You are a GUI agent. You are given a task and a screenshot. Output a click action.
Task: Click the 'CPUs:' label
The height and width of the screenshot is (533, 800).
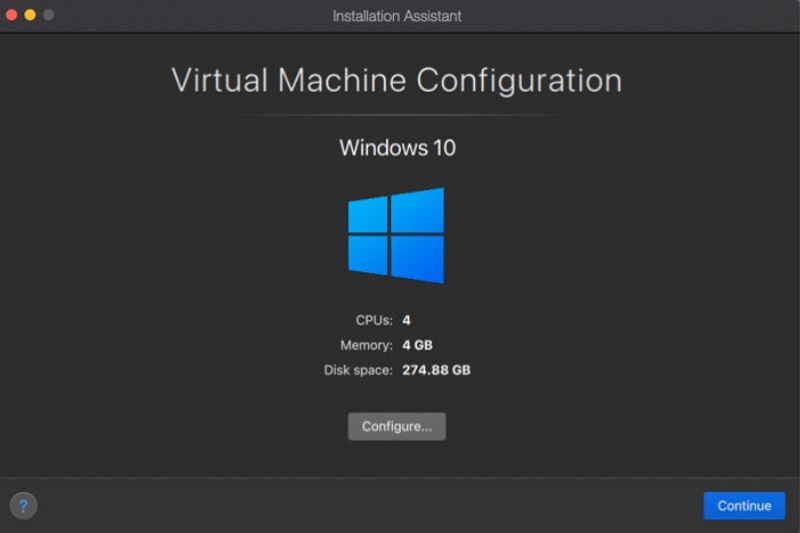374,320
